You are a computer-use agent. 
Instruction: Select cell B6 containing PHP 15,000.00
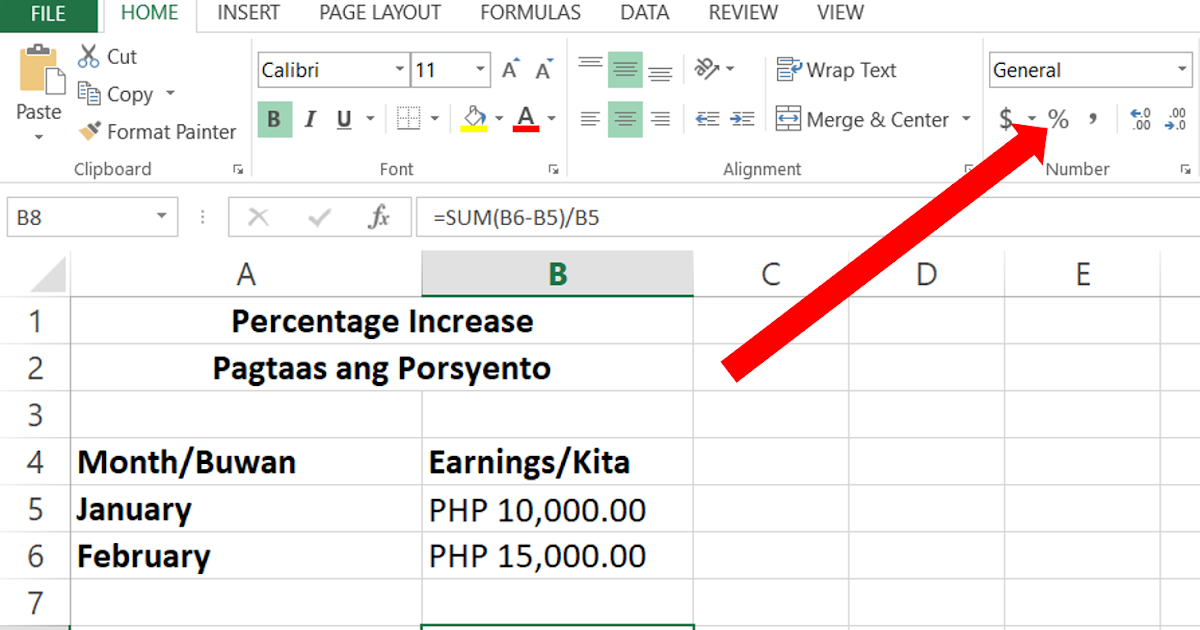click(x=556, y=555)
